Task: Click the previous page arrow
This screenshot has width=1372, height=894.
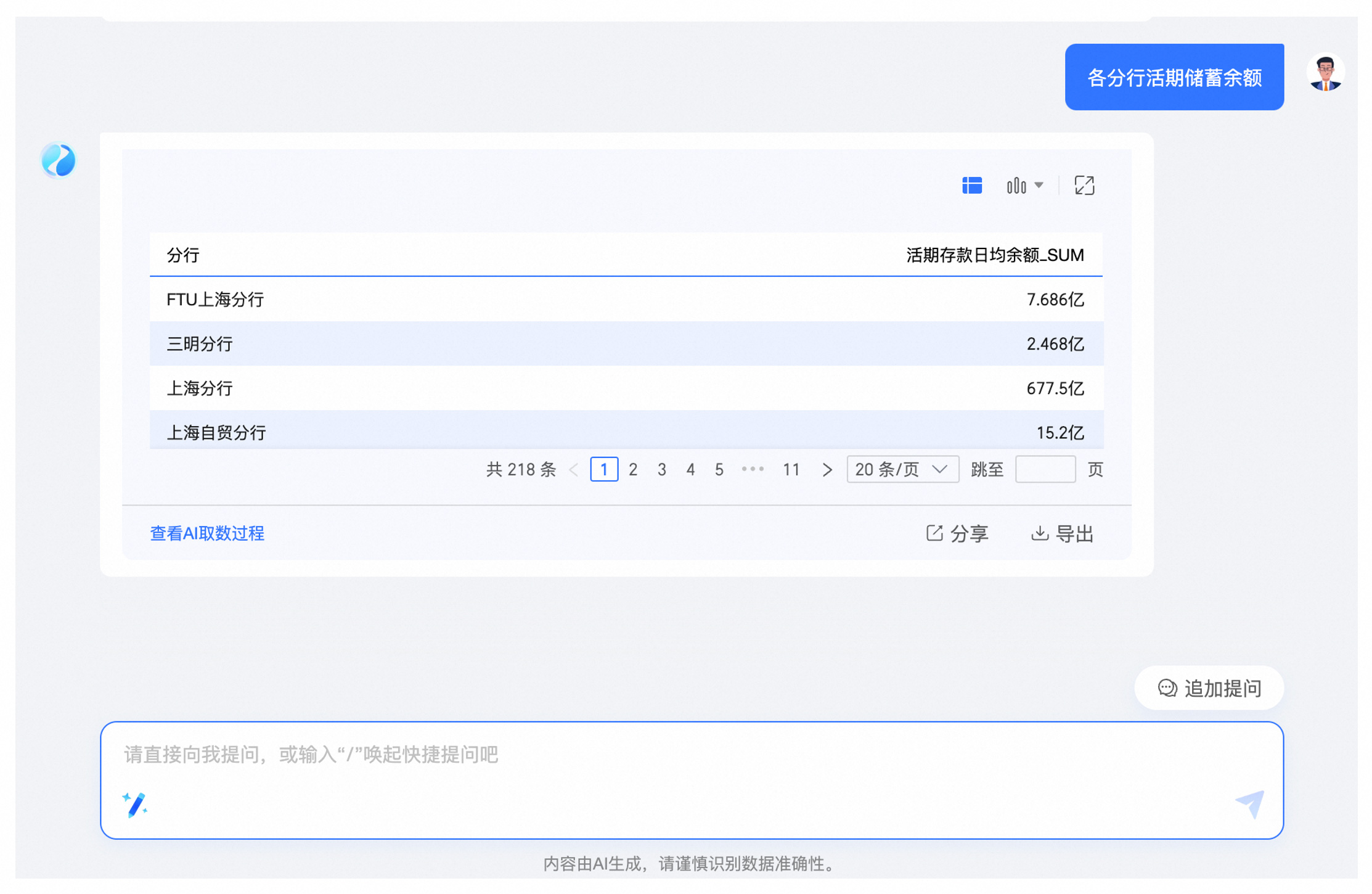Action: [x=574, y=470]
